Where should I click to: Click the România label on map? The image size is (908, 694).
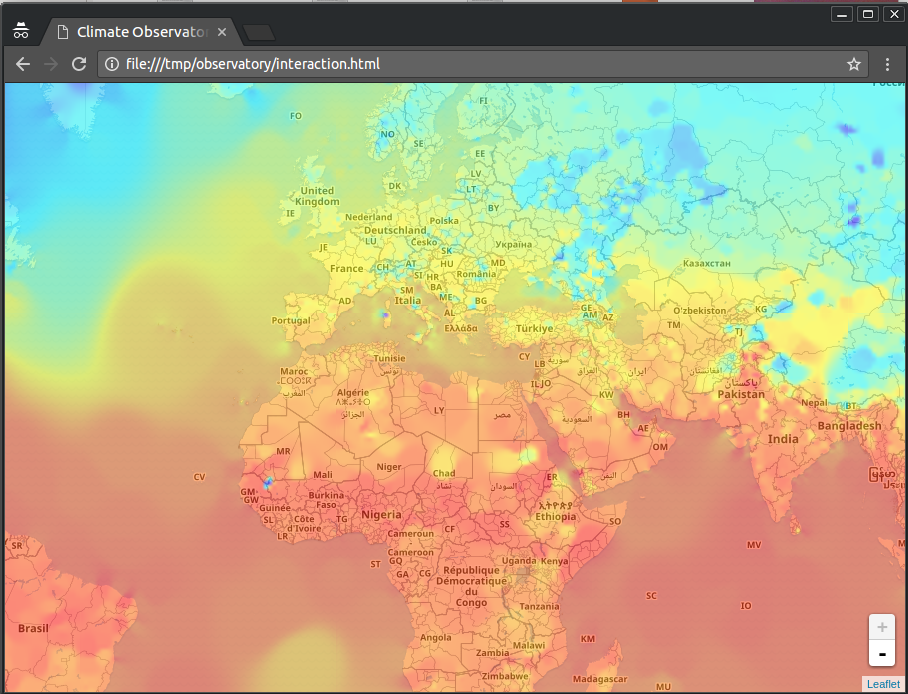[x=476, y=274]
